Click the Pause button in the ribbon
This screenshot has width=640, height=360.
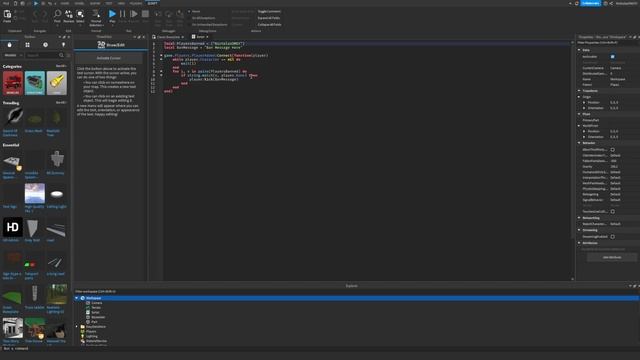click(122, 14)
